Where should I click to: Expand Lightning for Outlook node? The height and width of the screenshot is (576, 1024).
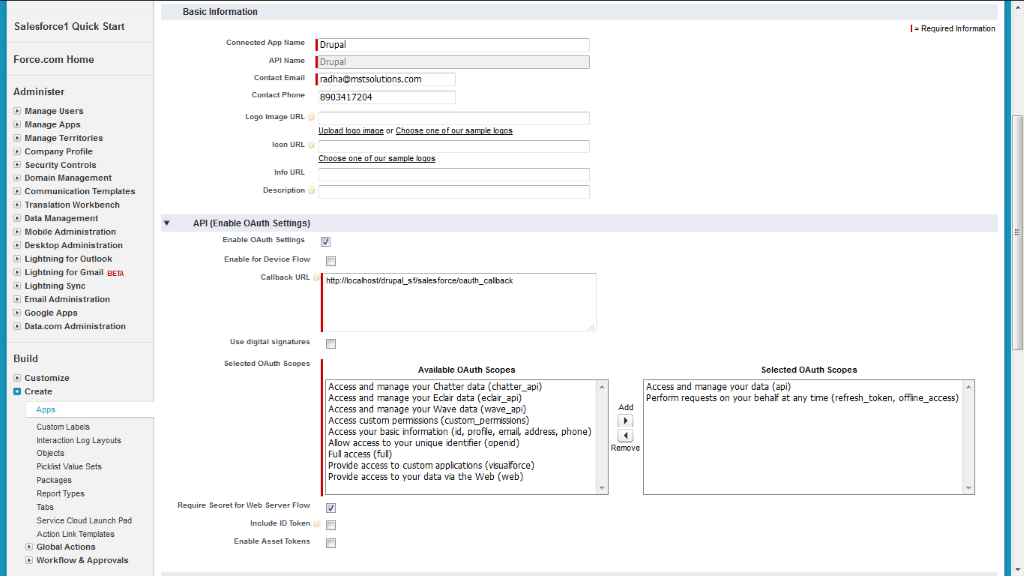point(17,259)
